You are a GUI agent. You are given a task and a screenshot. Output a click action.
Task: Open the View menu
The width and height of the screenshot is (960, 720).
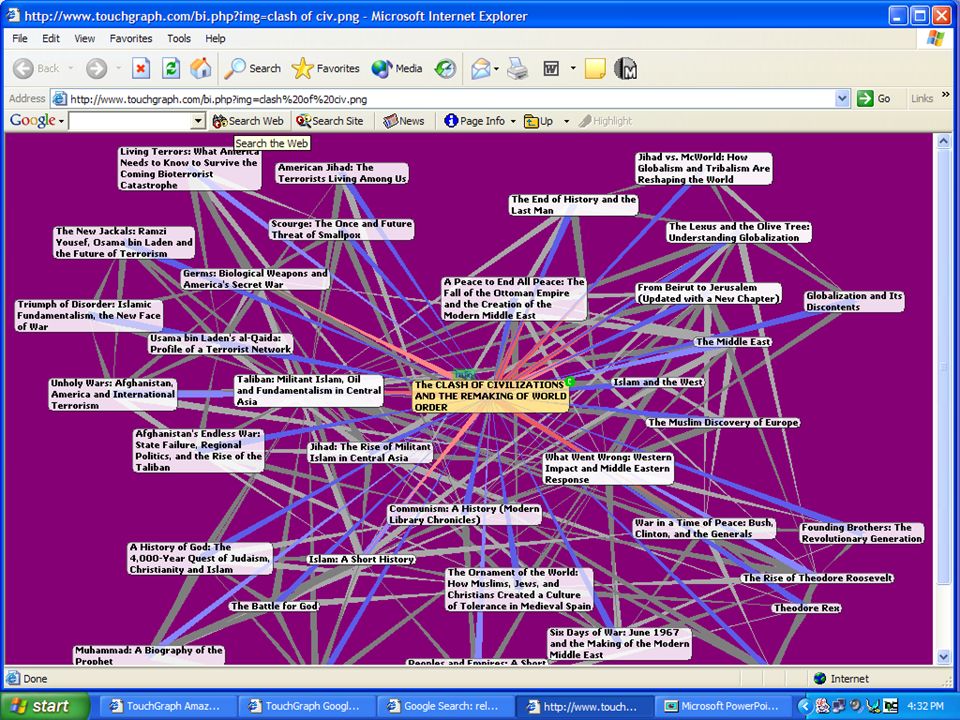coord(84,39)
